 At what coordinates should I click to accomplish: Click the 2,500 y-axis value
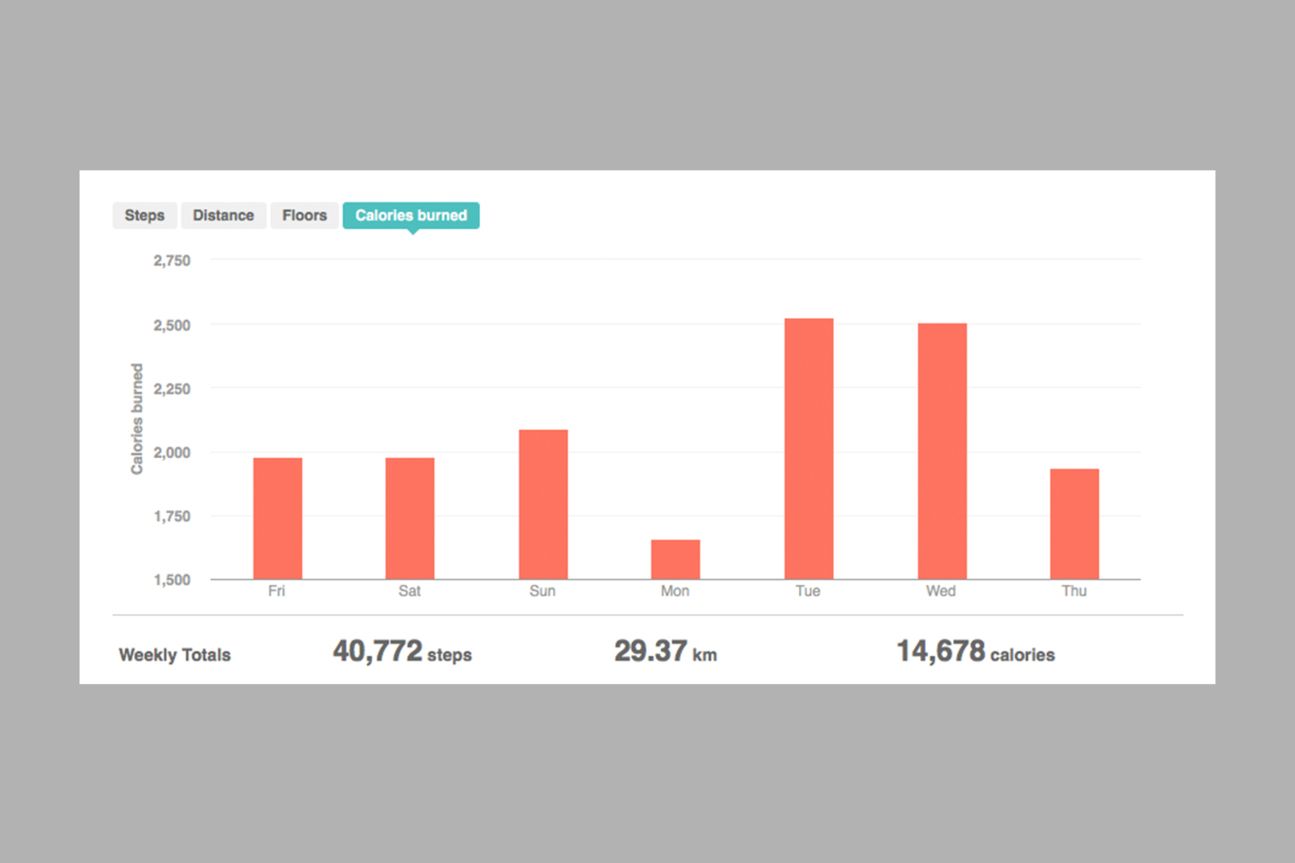(172, 325)
